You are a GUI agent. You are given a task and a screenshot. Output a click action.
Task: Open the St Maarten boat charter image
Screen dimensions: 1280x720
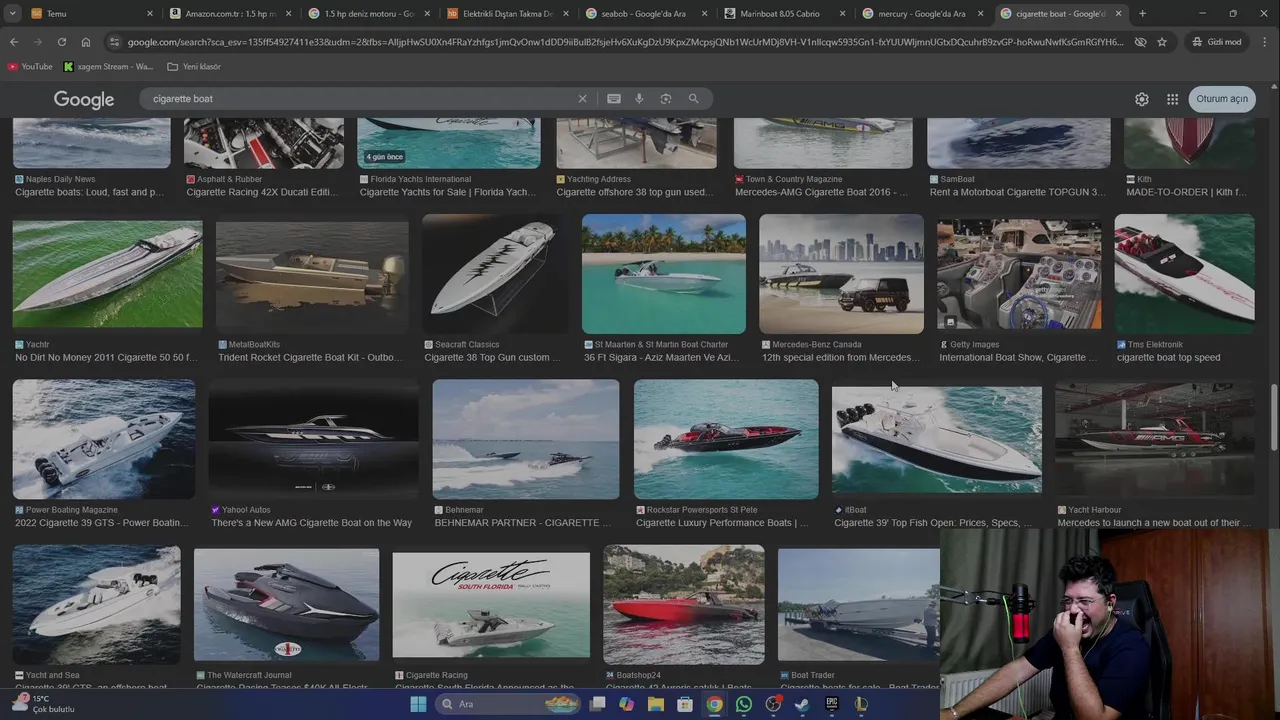(x=664, y=273)
